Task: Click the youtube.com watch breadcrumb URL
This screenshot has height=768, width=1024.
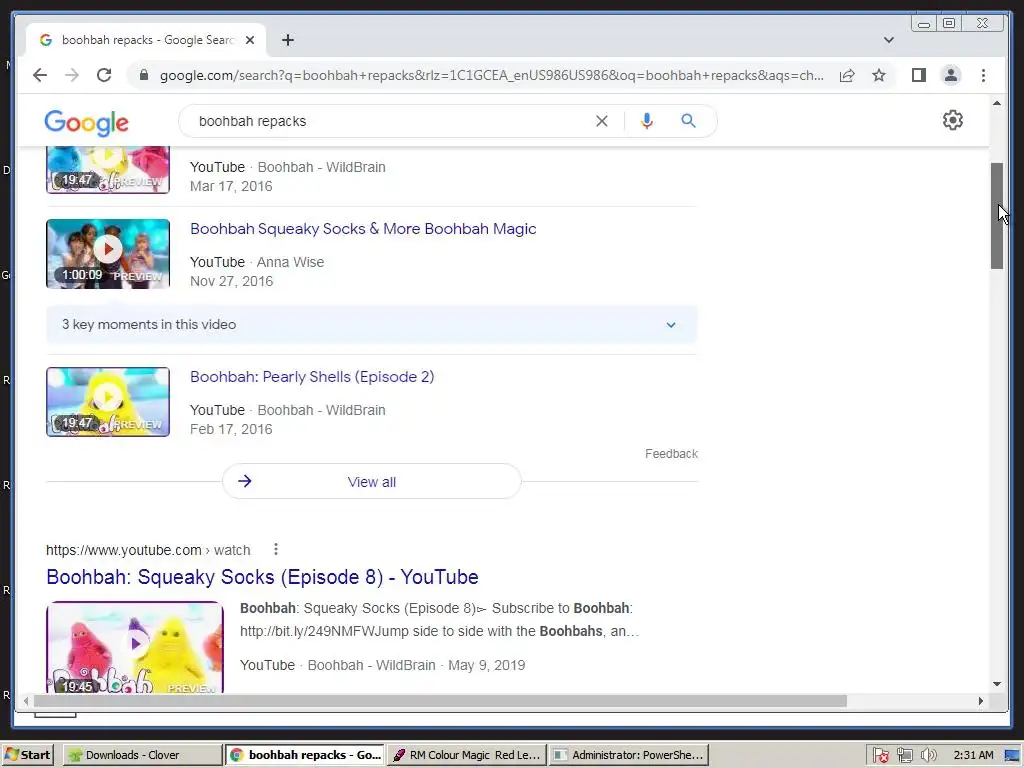Action: coord(148,550)
